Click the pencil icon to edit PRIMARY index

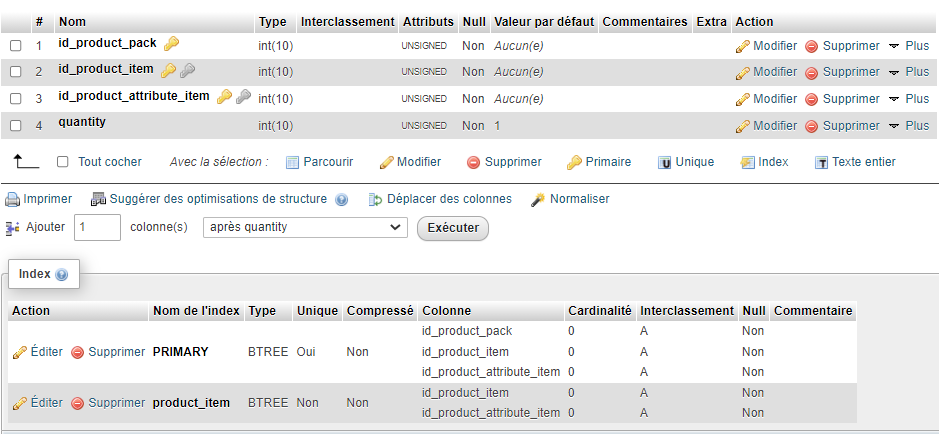pos(20,352)
